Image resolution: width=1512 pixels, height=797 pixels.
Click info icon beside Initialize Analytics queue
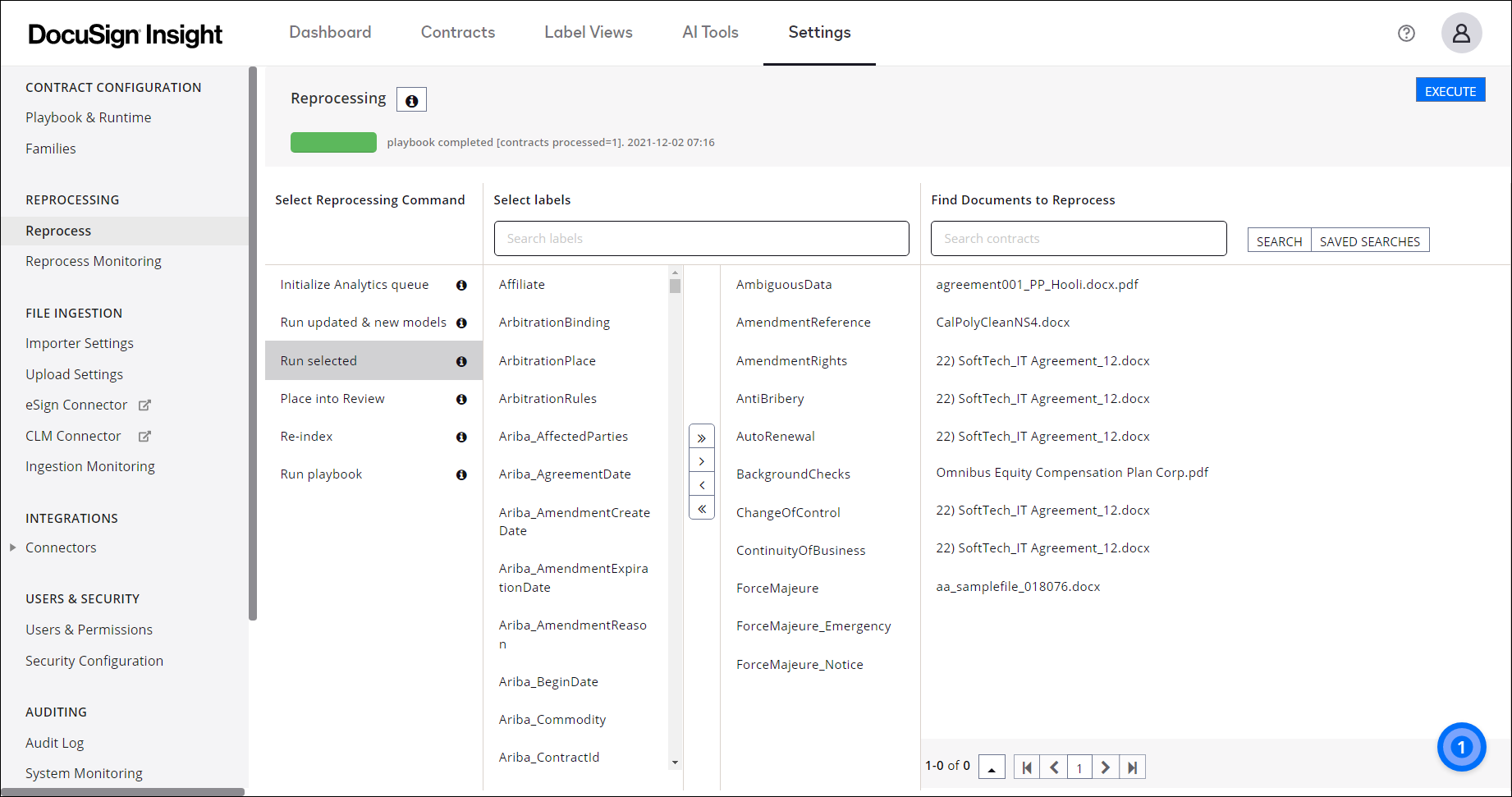coord(462,285)
